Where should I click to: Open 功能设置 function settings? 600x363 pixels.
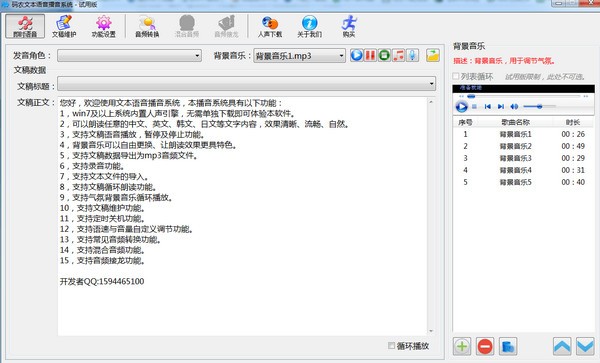click(103, 26)
